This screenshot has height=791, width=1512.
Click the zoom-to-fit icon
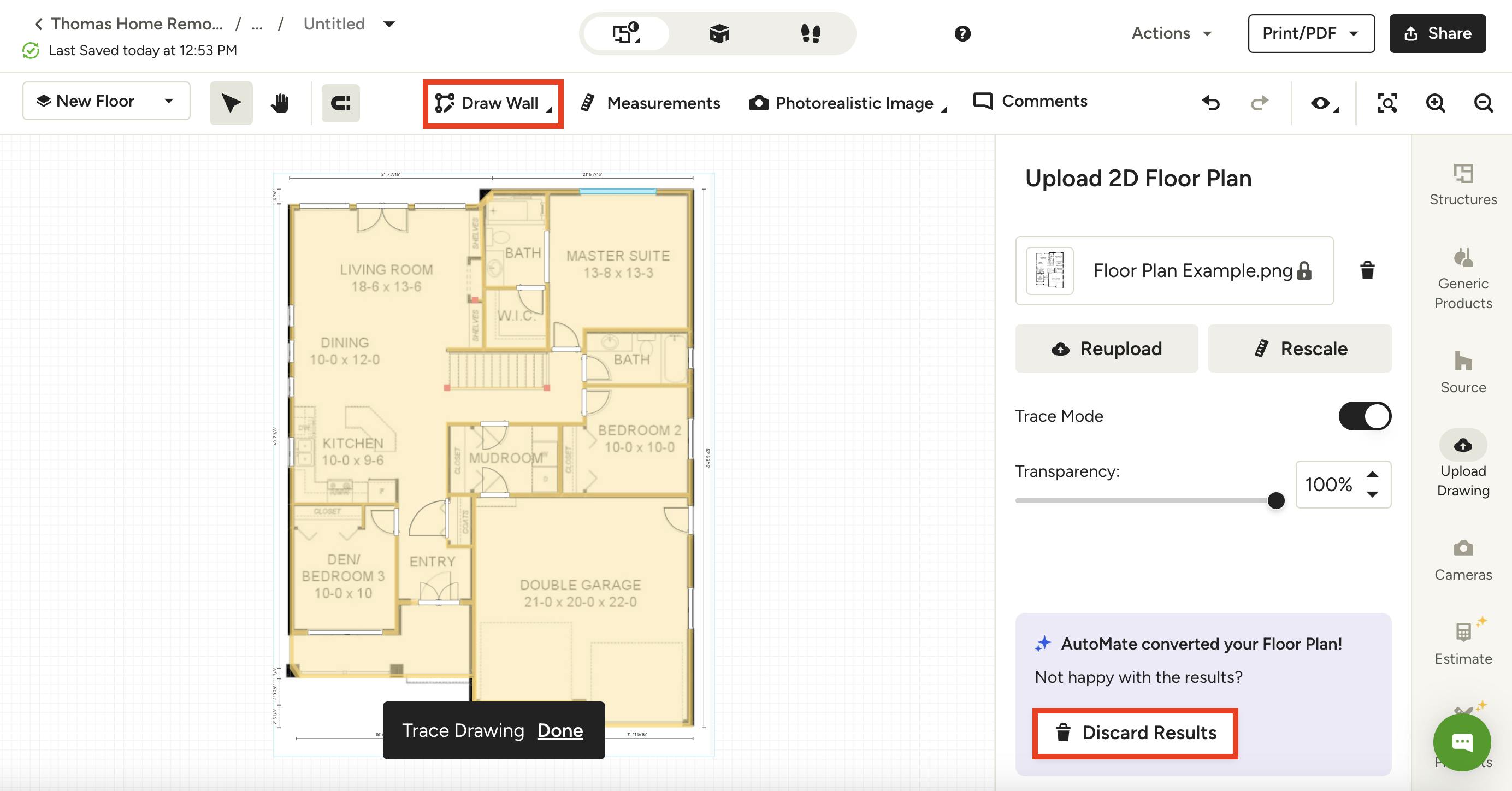click(1387, 103)
